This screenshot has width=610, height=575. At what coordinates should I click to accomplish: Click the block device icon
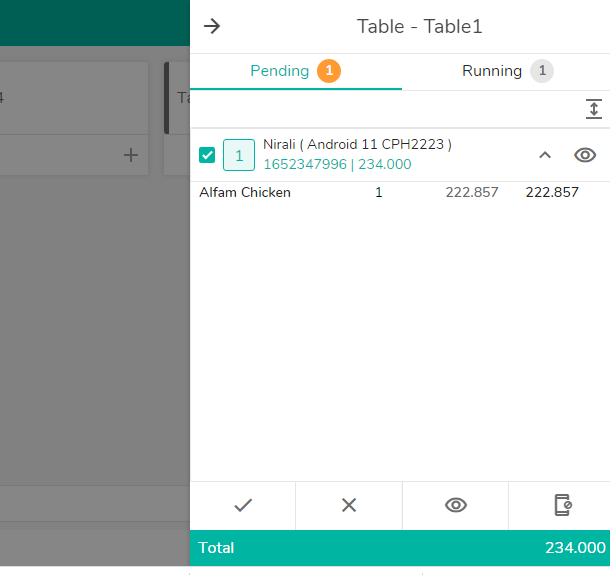[x=563, y=505]
